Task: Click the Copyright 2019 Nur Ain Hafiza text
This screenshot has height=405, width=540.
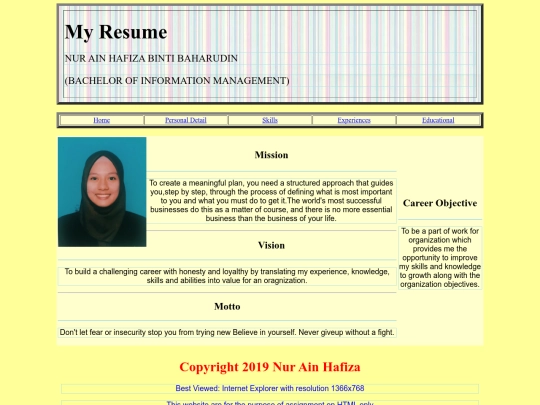Action: tap(270, 367)
